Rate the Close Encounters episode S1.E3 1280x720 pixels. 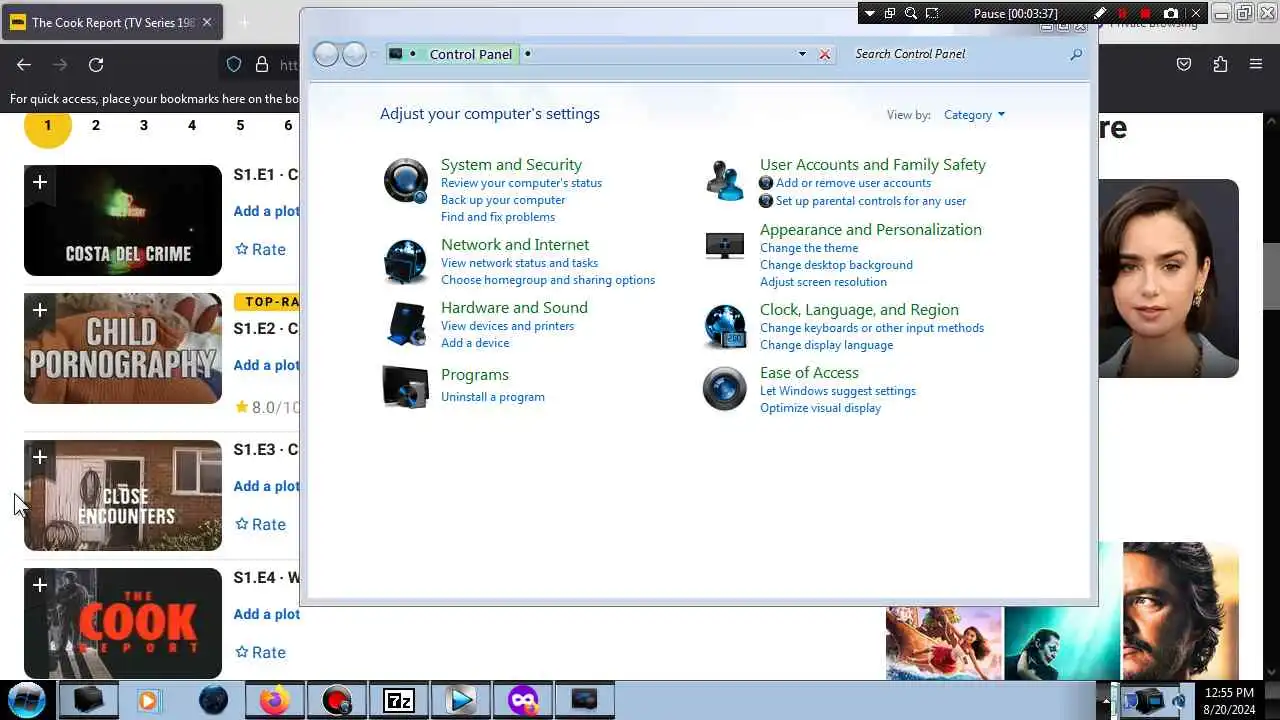coord(260,524)
